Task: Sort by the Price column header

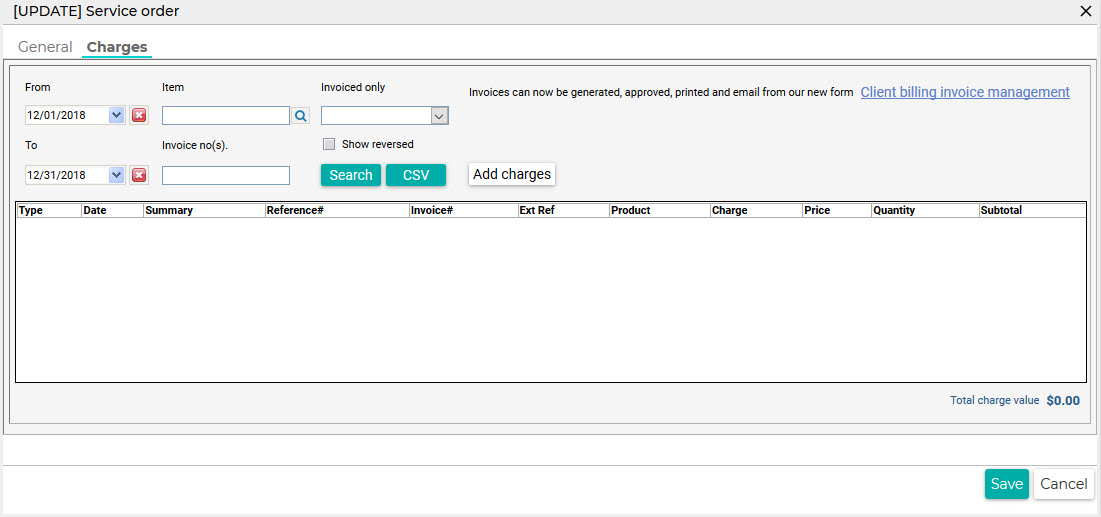Action: pyautogui.click(x=836, y=210)
